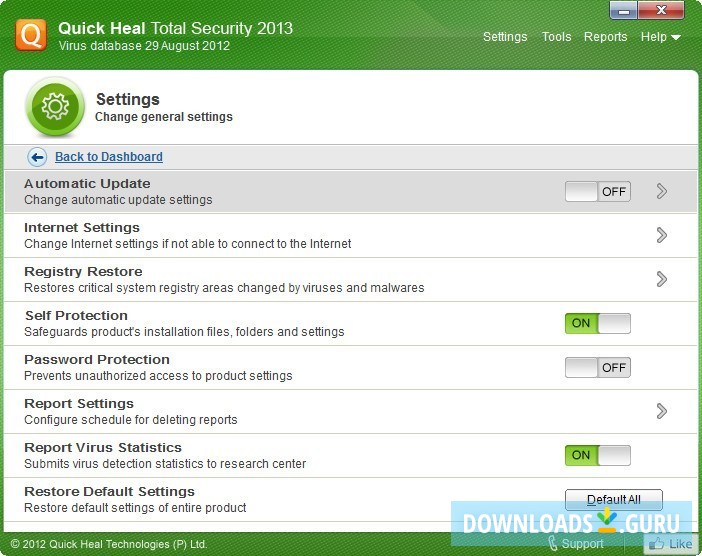The width and height of the screenshot is (702, 556).
Task: Enable the Password Protection switch
Action: tap(598, 368)
